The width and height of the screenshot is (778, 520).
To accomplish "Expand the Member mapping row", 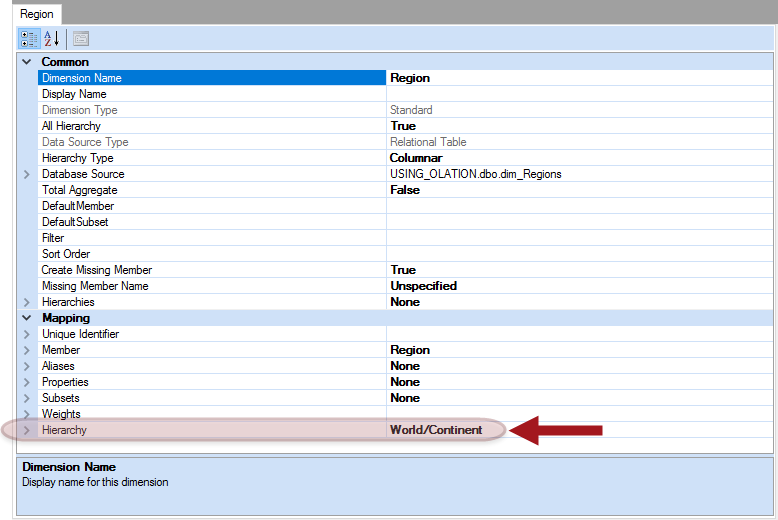I will click(x=26, y=350).
